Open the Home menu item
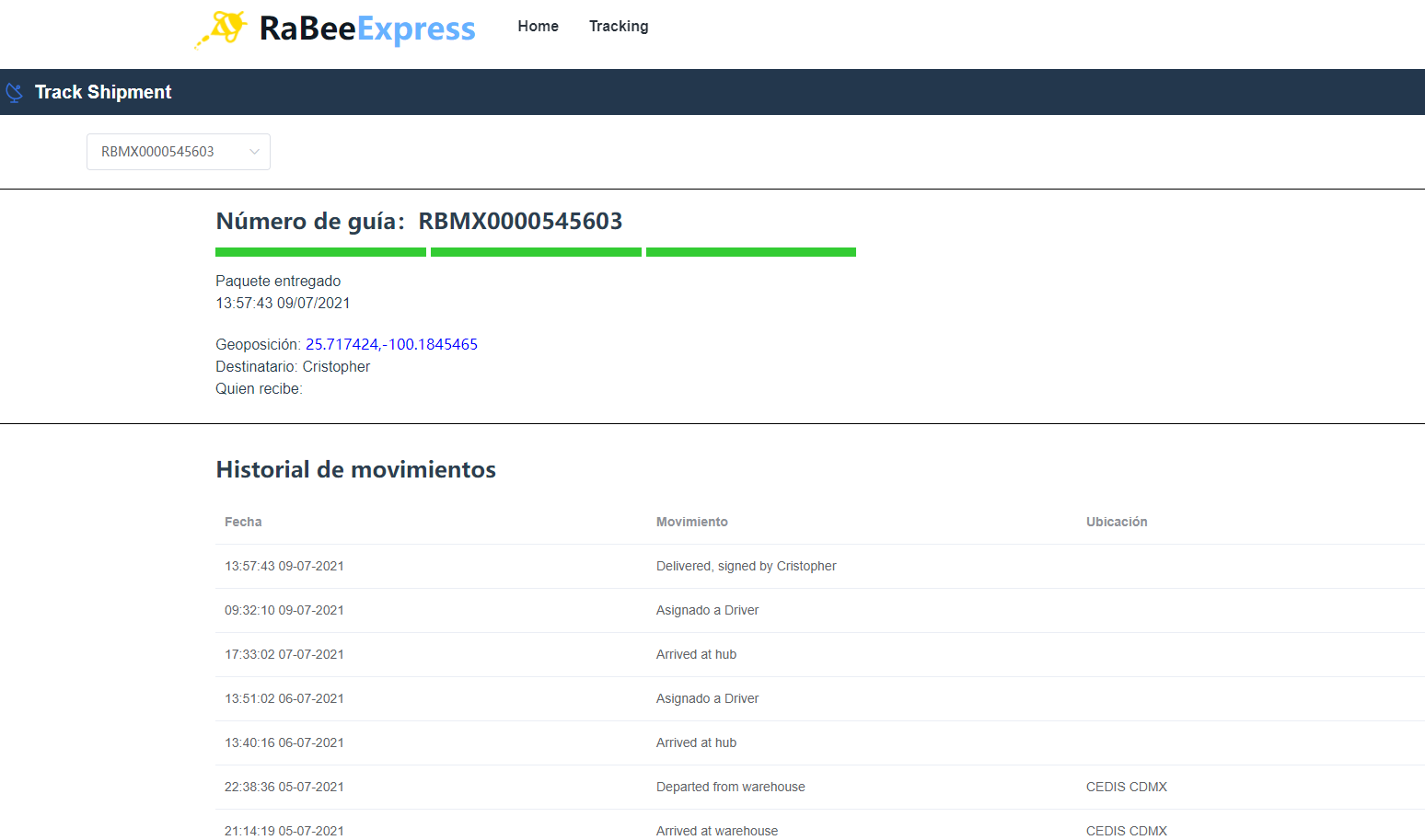The height and width of the screenshot is (840, 1425). coord(538,27)
